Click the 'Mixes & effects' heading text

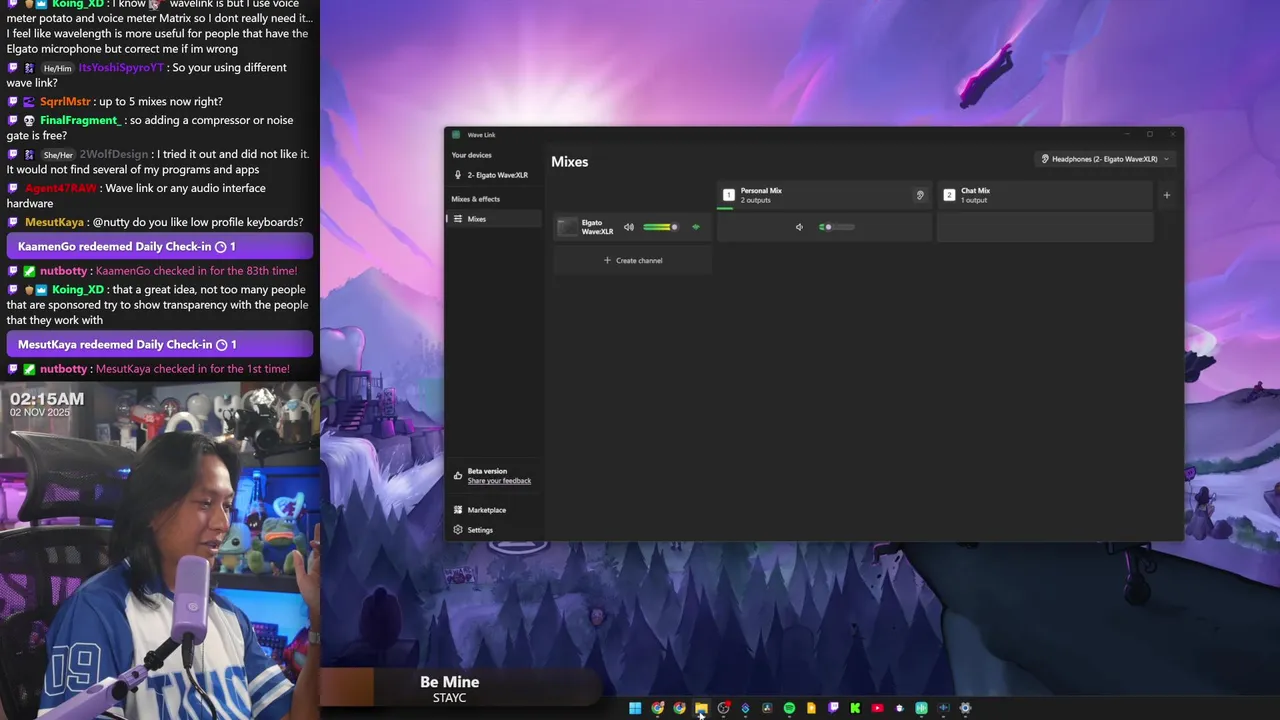click(x=475, y=199)
